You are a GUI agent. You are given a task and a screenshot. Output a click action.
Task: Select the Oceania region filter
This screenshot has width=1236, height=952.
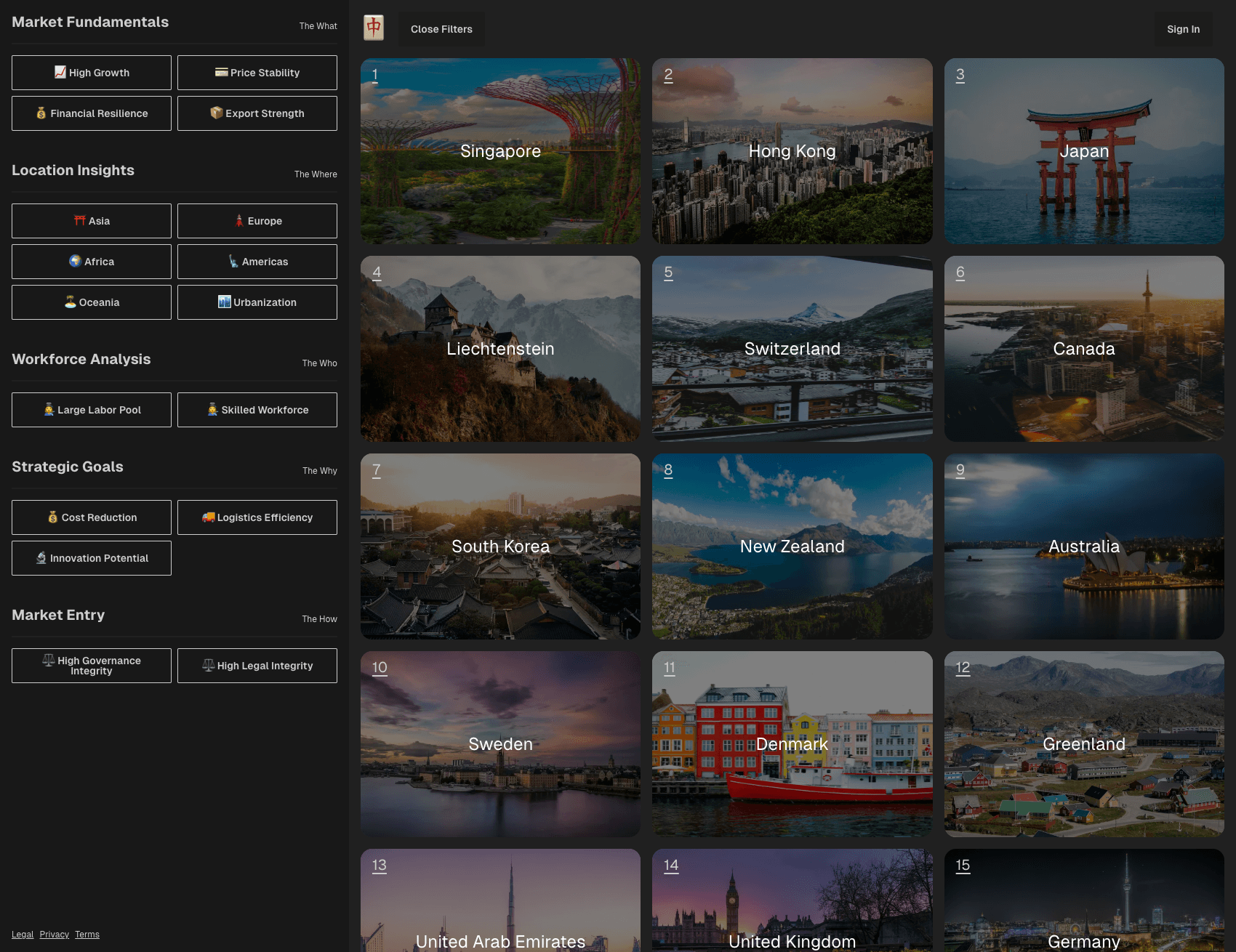tap(92, 302)
